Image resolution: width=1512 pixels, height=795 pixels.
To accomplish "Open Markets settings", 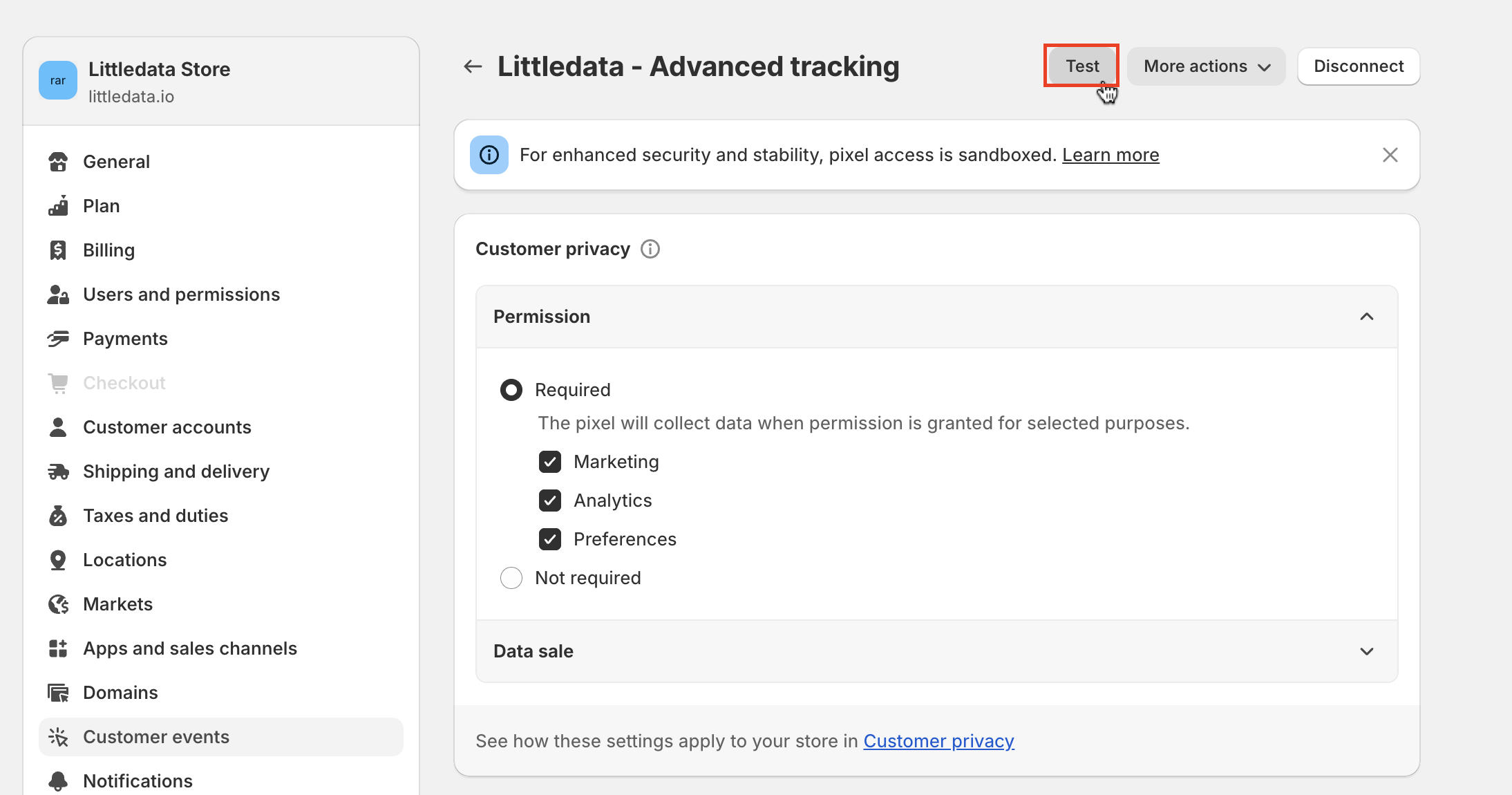I will [x=221, y=604].
